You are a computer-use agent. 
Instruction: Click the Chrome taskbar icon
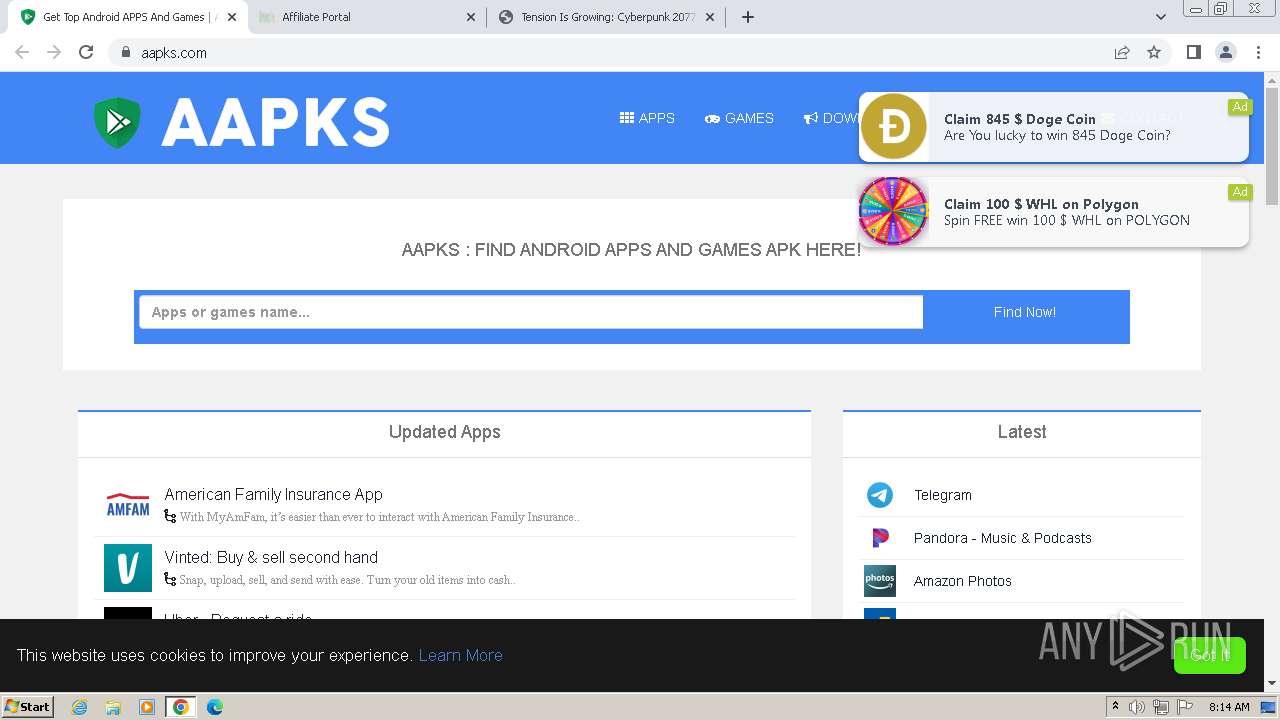(181, 707)
